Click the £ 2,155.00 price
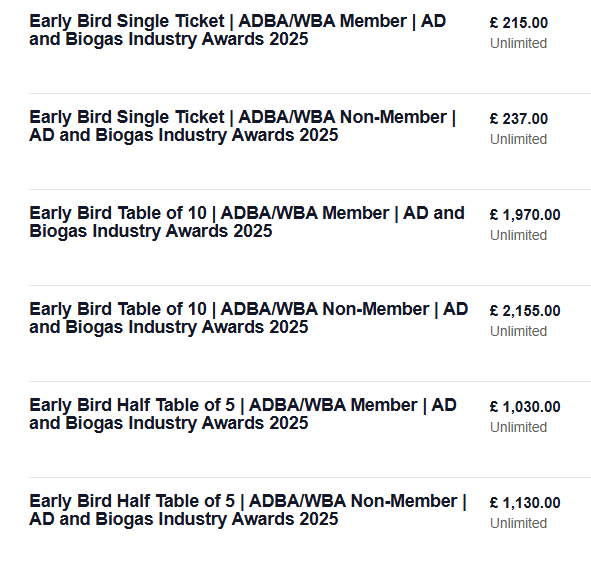The height and width of the screenshot is (565, 591). pyautogui.click(x=525, y=311)
